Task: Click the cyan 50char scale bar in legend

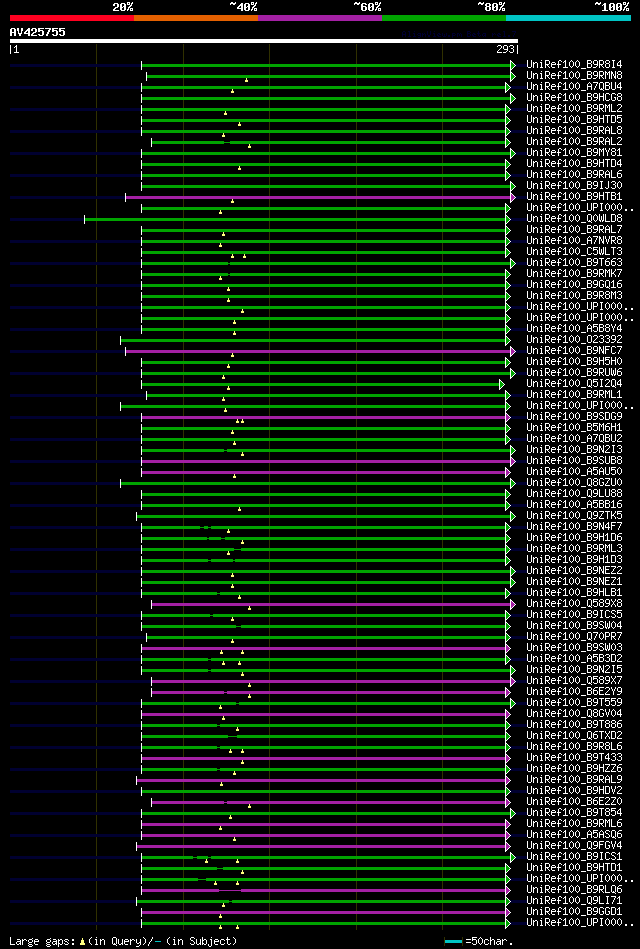Action: 454,942
